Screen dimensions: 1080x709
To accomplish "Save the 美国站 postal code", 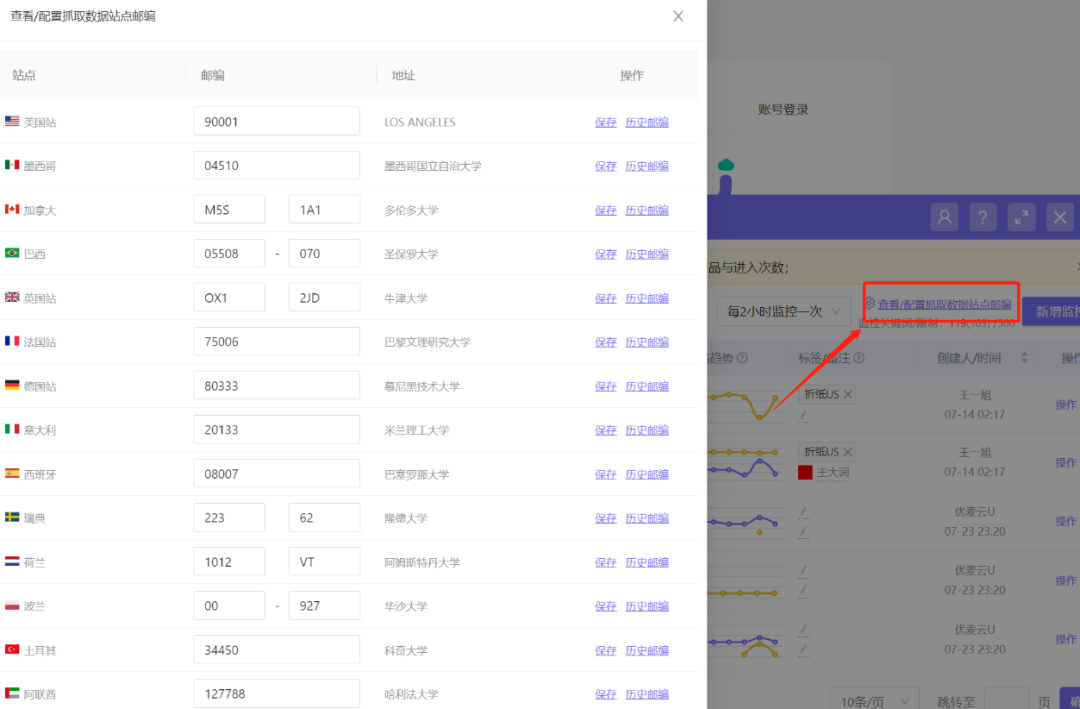I will 605,123.
